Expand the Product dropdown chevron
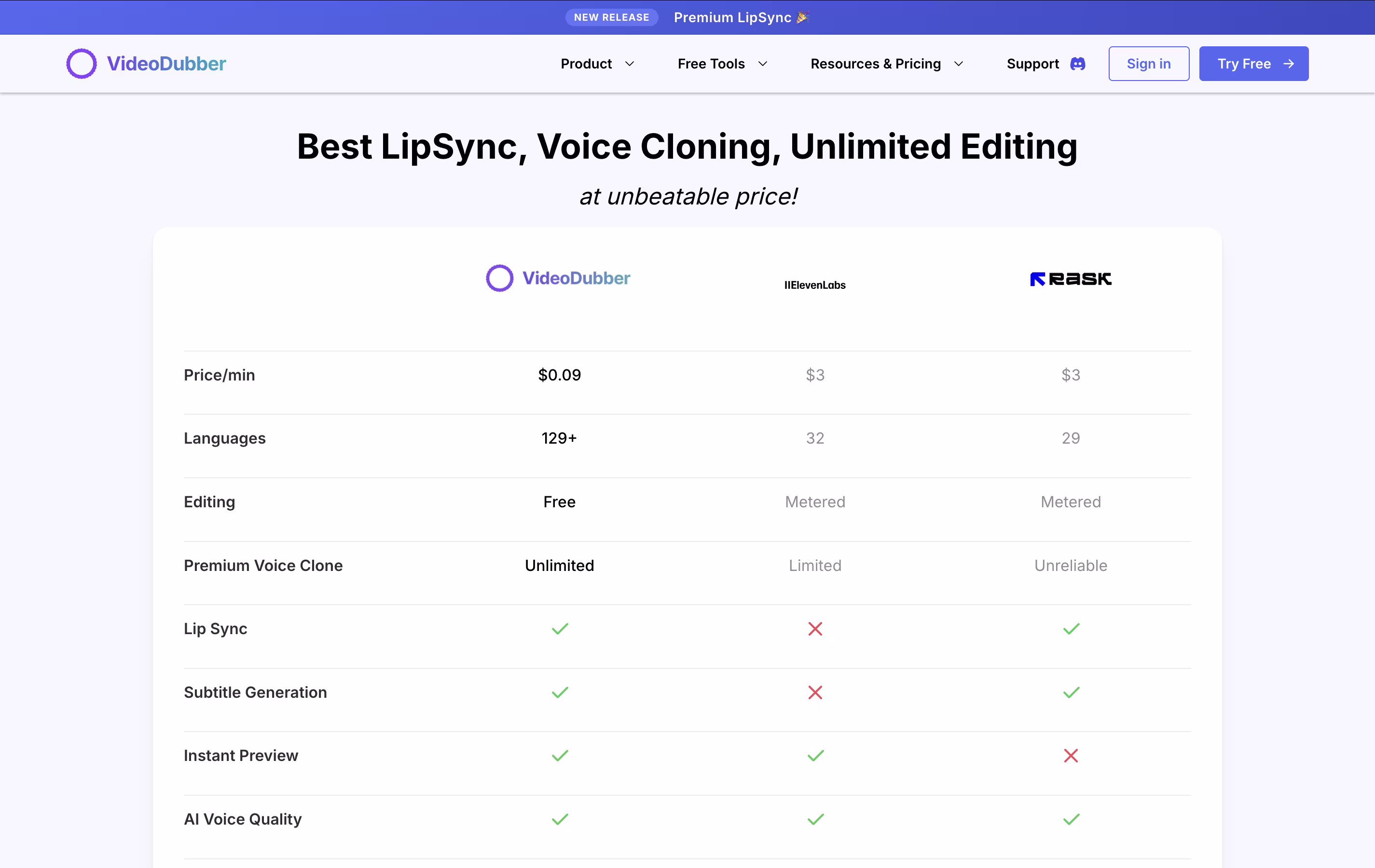The image size is (1375, 868). (x=629, y=64)
